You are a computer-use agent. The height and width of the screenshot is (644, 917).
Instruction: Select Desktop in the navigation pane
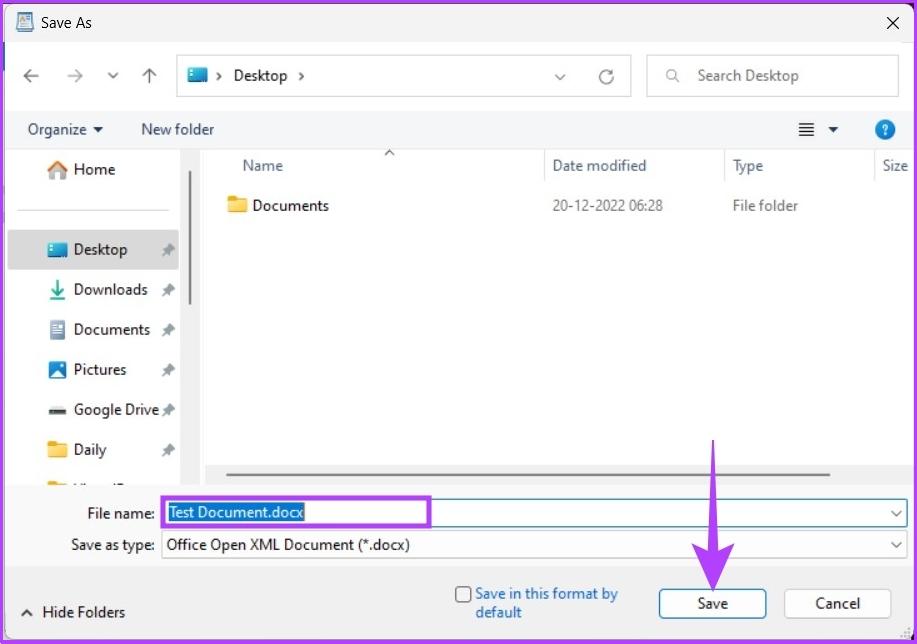coord(93,250)
